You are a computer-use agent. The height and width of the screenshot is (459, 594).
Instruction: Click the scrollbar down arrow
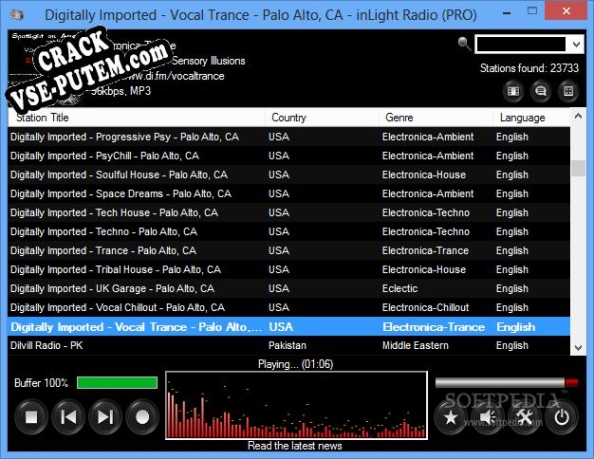click(x=578, y=348)
